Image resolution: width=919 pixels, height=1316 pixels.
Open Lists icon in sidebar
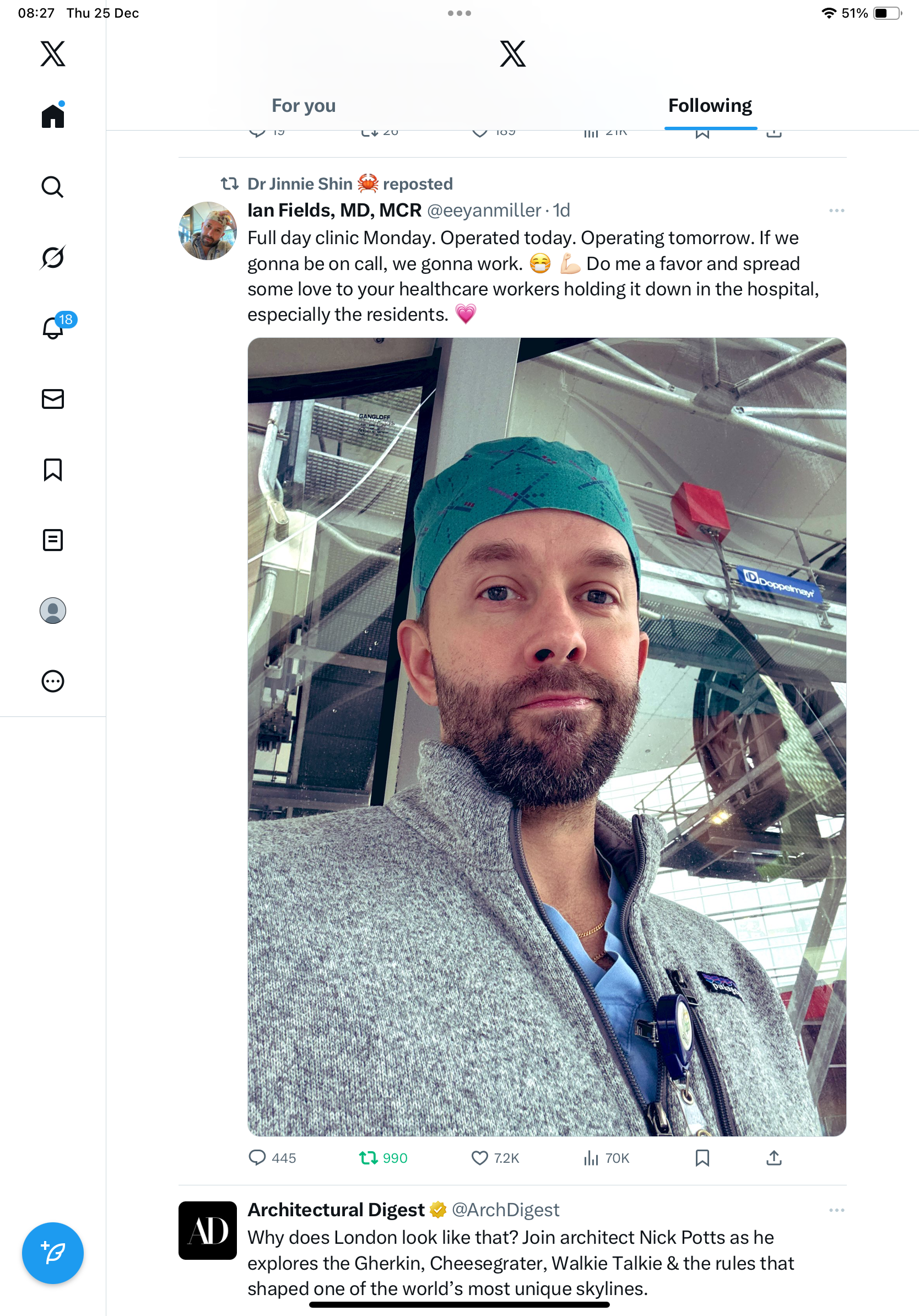[x=53, y=540]
